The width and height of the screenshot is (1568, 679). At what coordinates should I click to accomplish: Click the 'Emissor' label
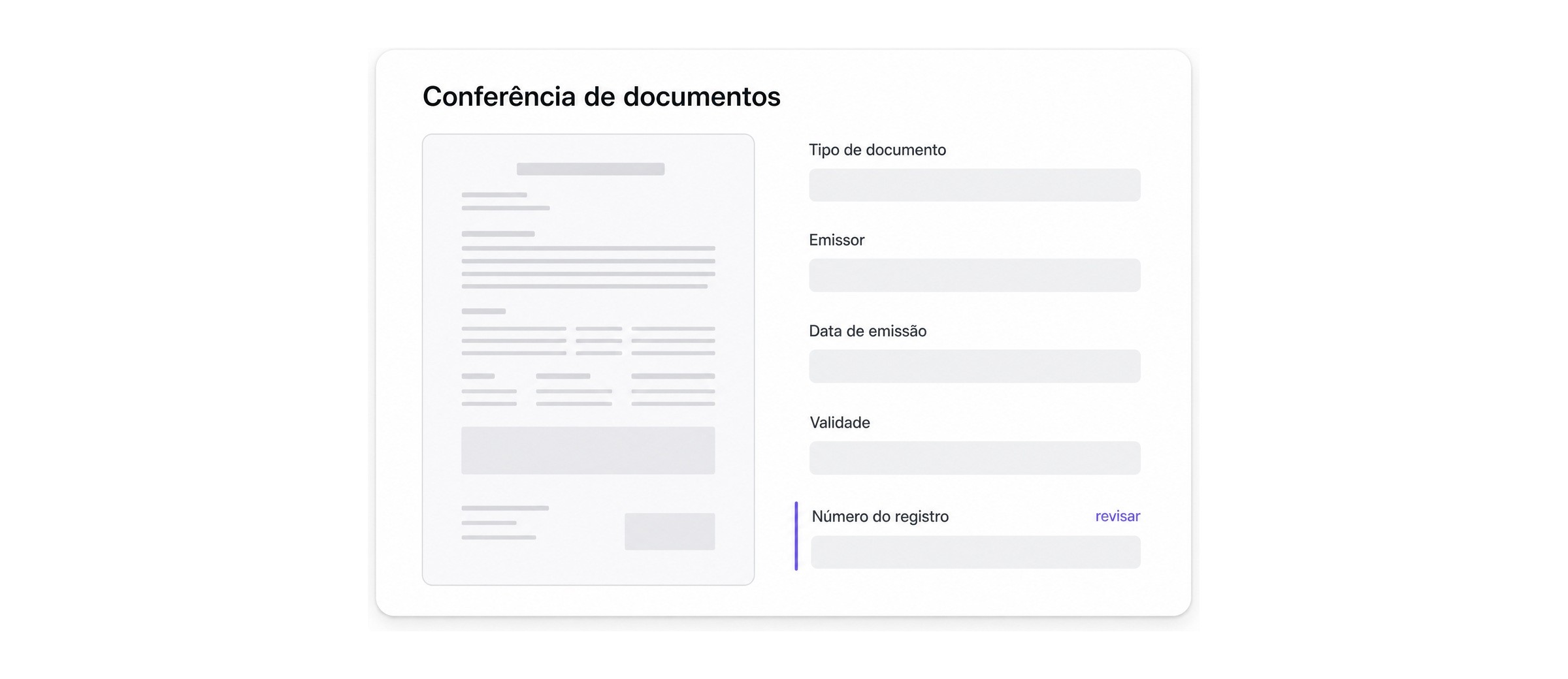click(x=836, y=240)
